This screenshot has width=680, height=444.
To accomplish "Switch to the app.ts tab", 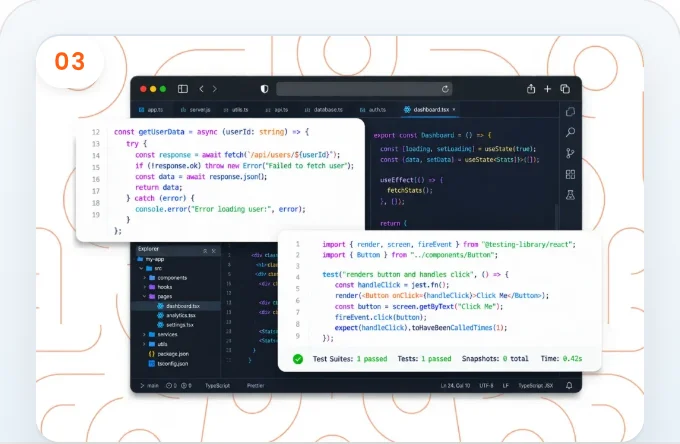I will (x=151, y=110).
